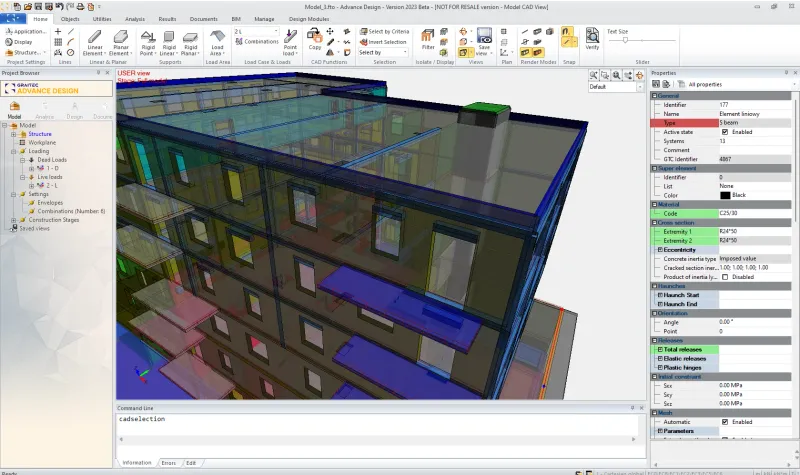Select the Planar Element tool

pyautogui.click(x=120, y=42)
